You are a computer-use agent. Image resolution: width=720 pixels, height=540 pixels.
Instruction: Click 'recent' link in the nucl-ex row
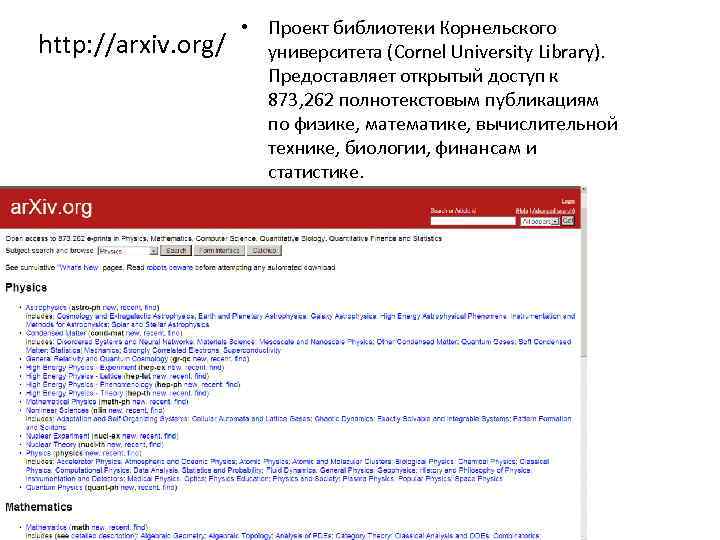point(150,436)
